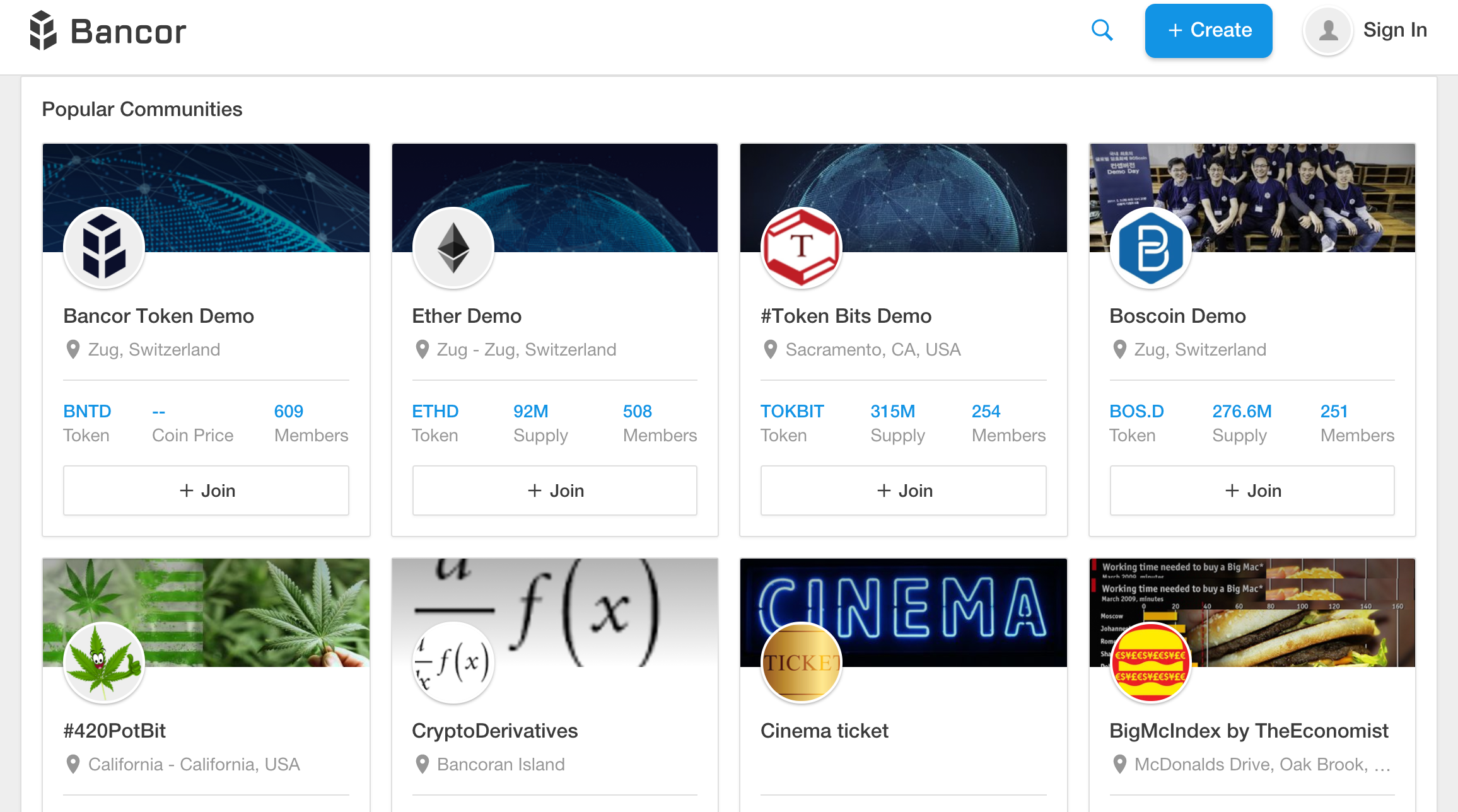Join the Boscoin Demo community

click(x=1252, y=490)
